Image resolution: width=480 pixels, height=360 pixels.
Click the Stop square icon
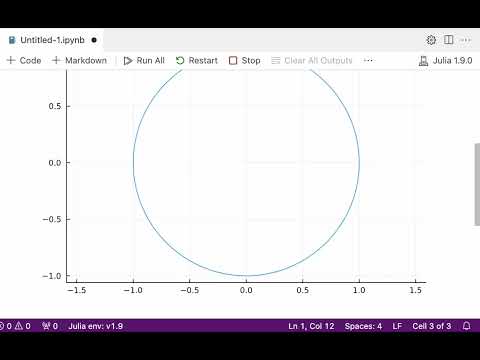233,60
